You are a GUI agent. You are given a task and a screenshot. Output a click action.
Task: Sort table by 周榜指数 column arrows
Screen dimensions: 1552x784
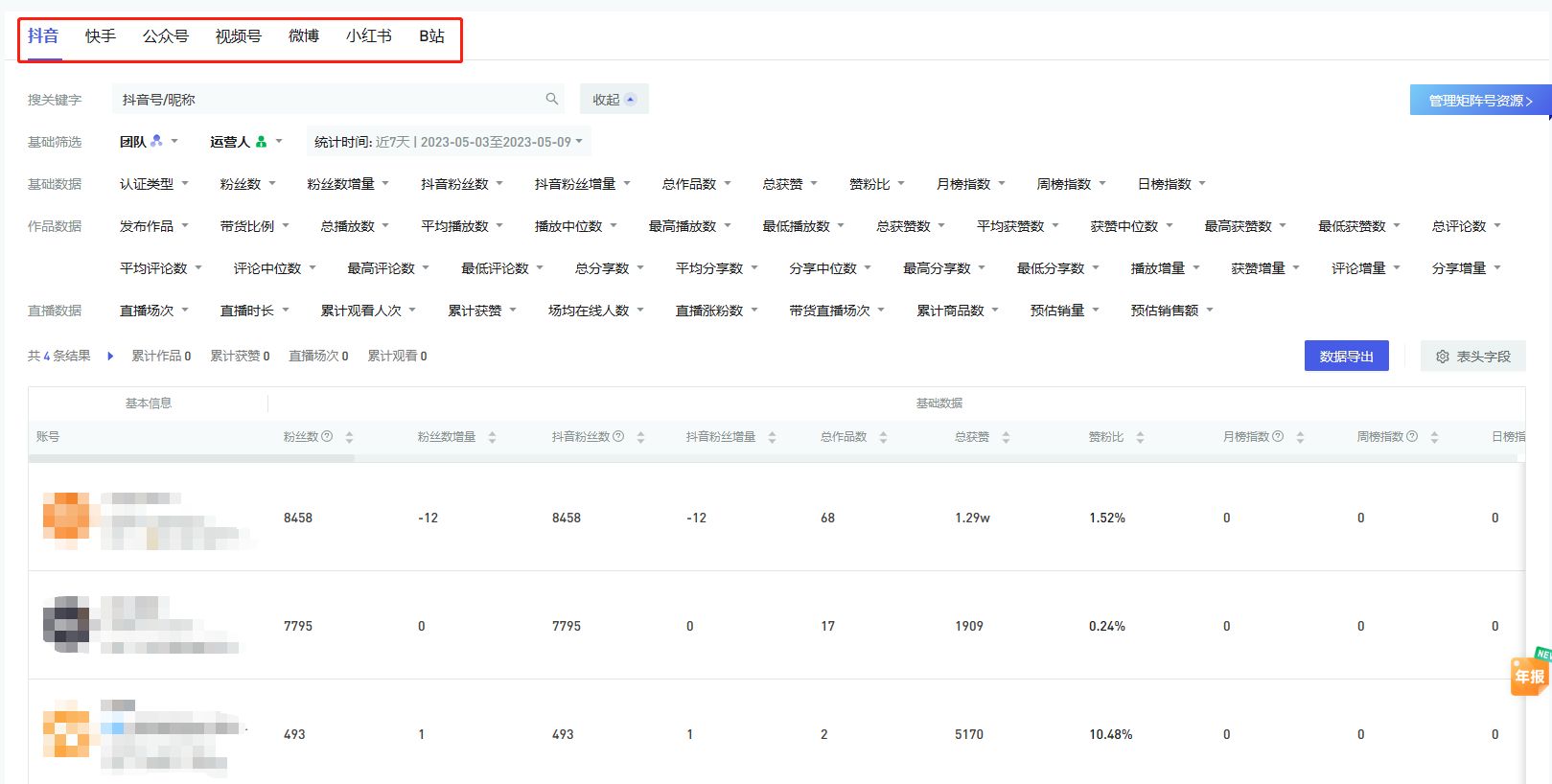1434,437
